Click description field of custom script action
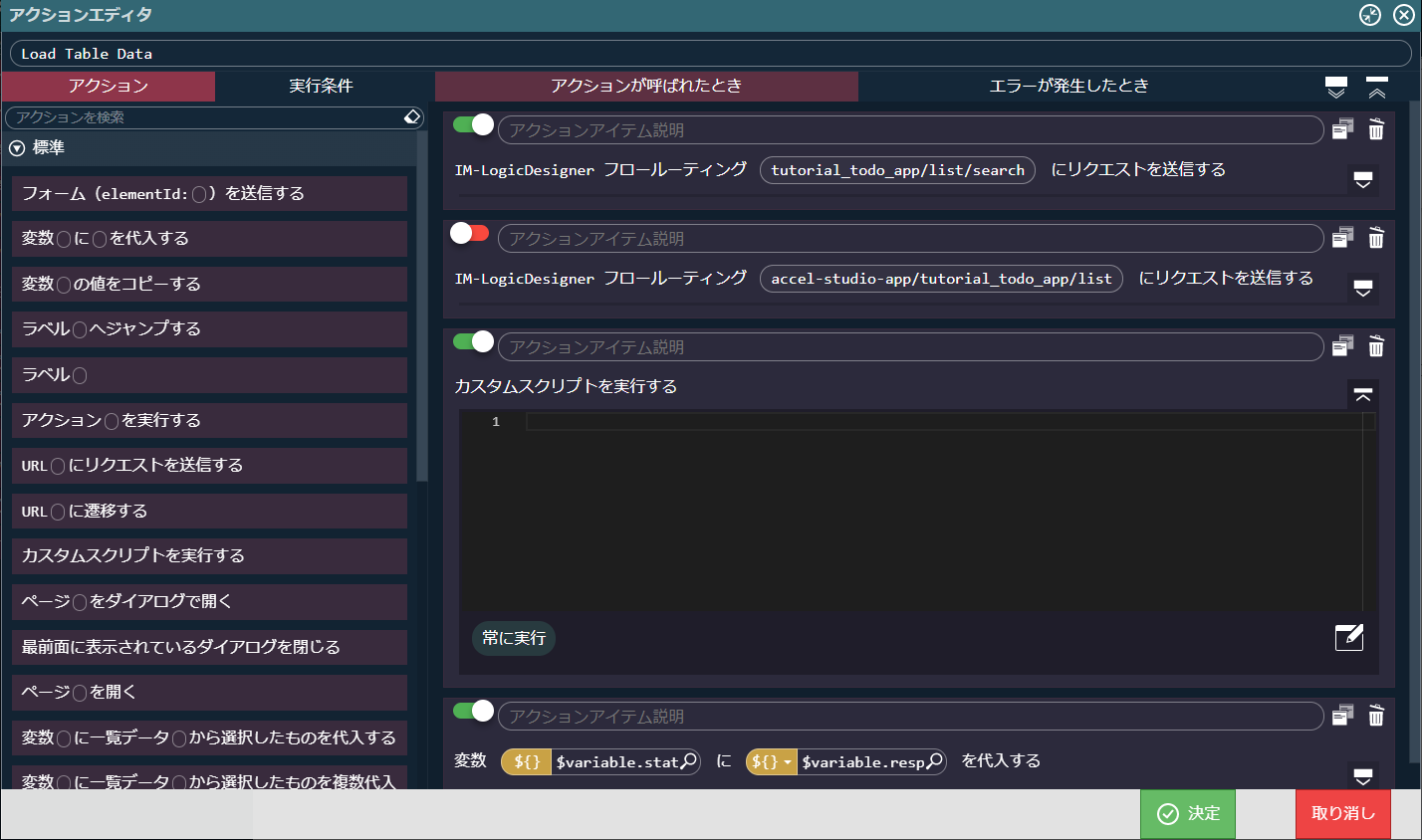Viewport: 1422px width, 840px height. click(x=910, y=346)
